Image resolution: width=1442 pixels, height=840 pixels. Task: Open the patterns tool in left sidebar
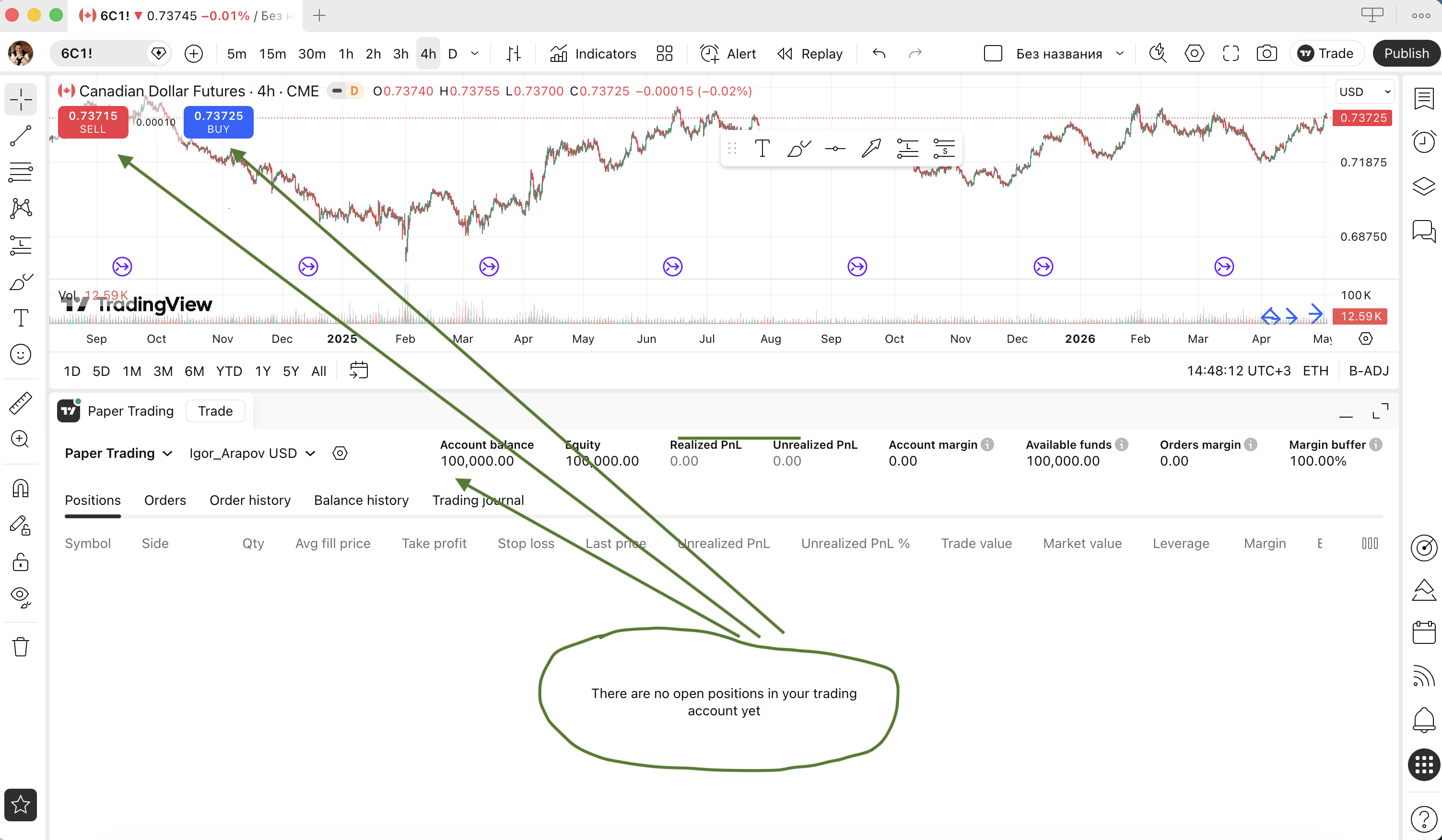coord(21,208)
